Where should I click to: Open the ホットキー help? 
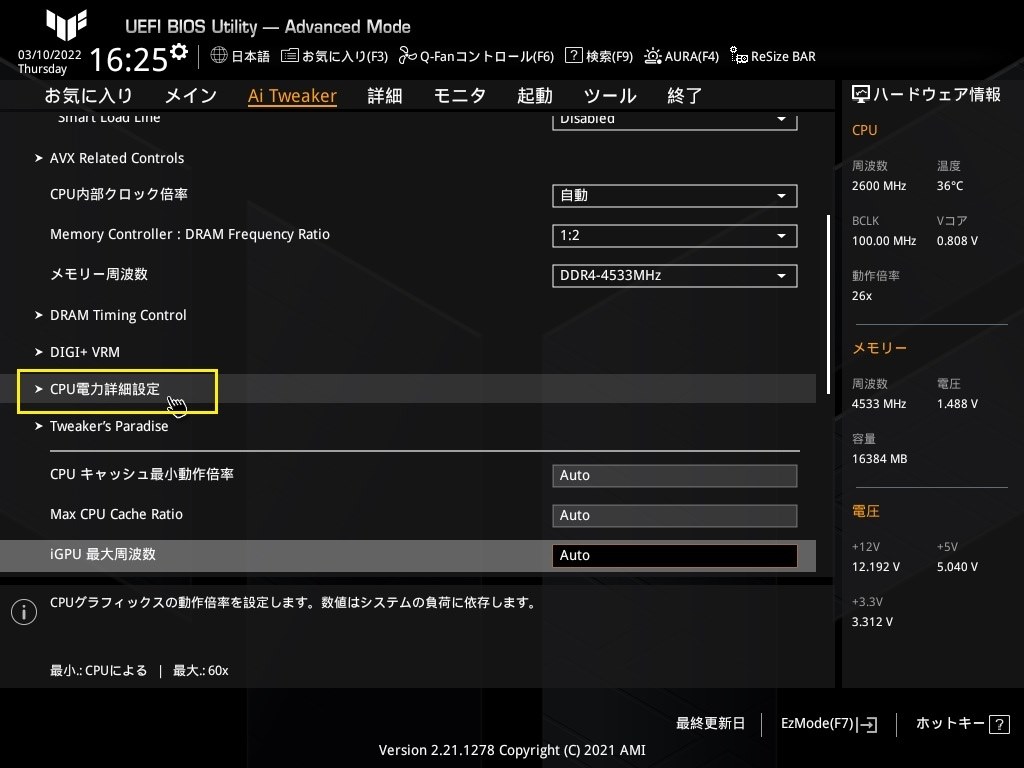[963, 724]
